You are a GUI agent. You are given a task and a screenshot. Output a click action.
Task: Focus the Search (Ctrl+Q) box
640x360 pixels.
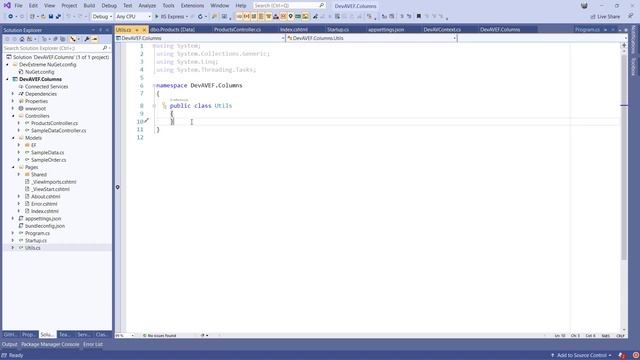pyautogui.click(x=289, y=6)
